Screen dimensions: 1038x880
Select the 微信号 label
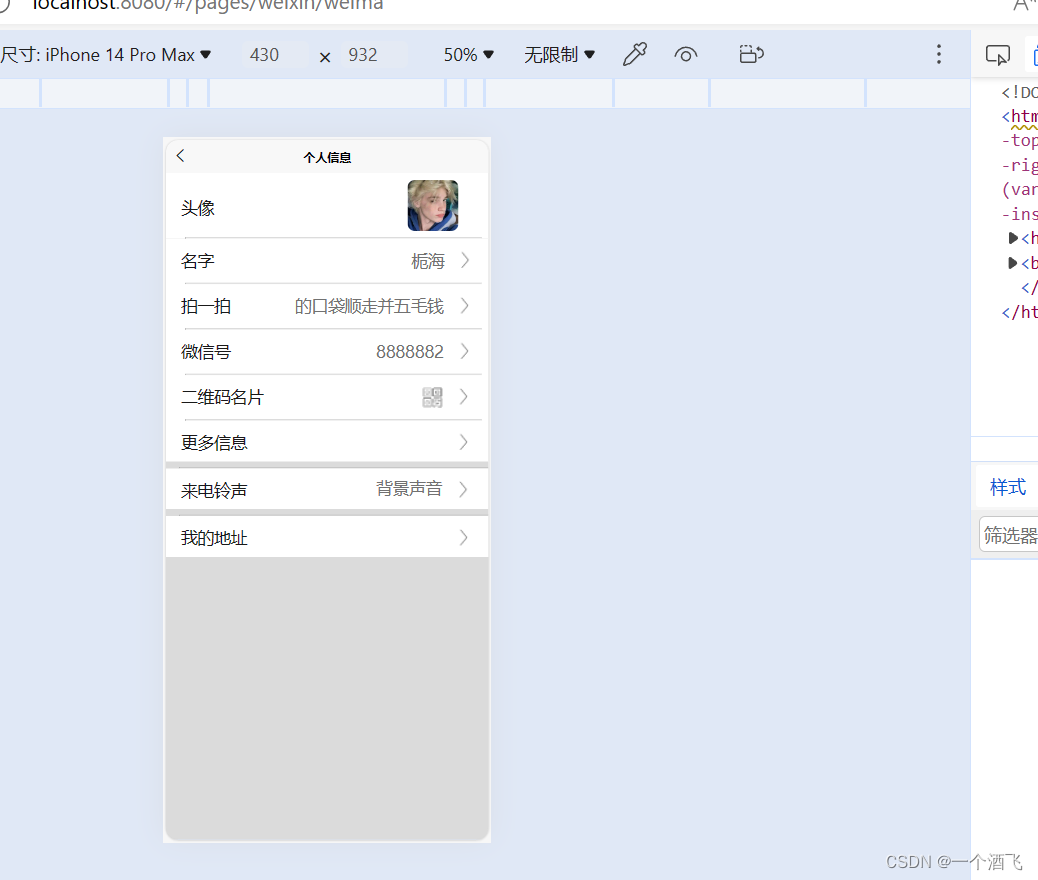tap(206, 352)
